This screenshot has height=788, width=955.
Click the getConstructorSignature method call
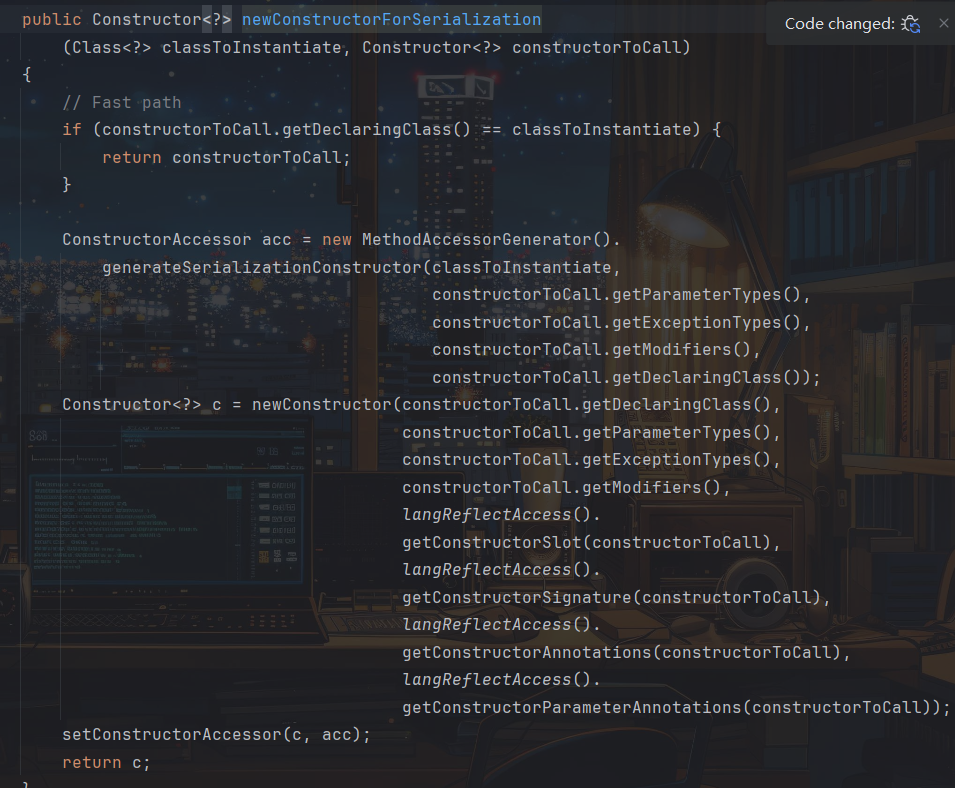point(521,597)
